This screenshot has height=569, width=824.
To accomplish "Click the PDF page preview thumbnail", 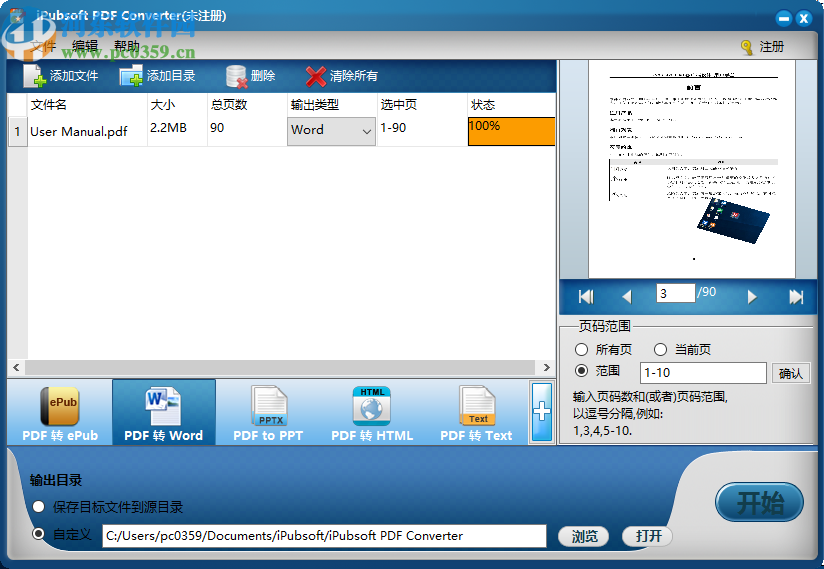I will tap(692, 169).
